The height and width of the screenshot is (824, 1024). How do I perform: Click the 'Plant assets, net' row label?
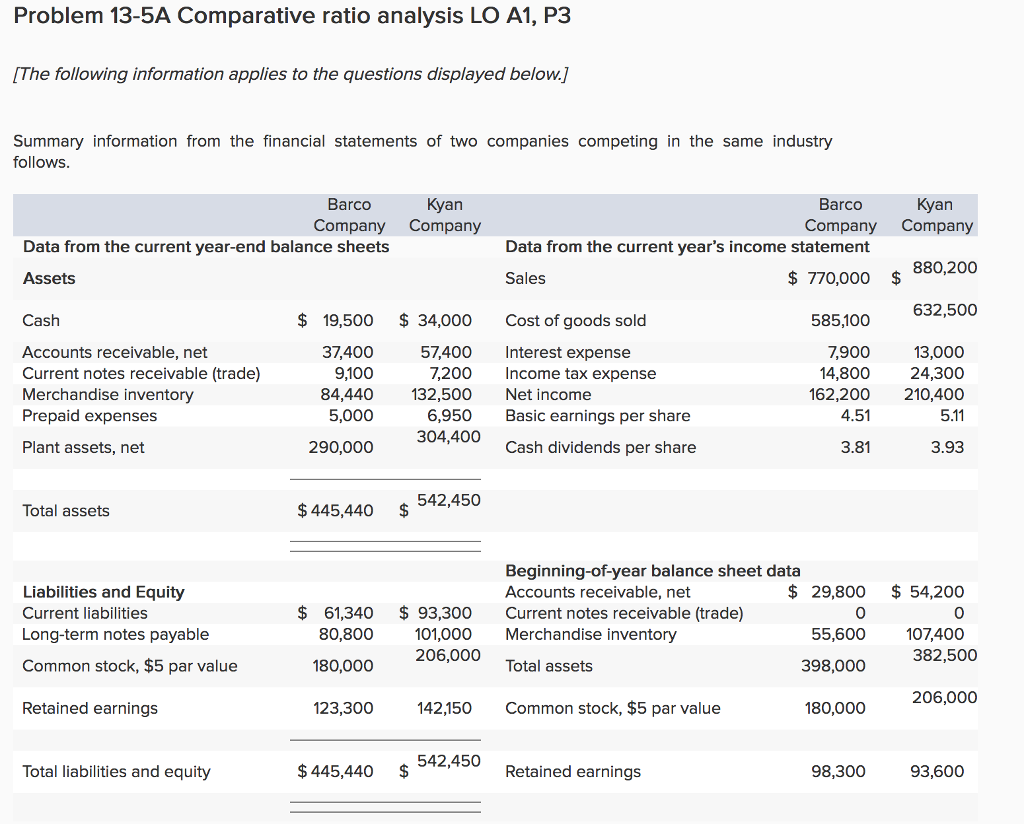point(83,447)
